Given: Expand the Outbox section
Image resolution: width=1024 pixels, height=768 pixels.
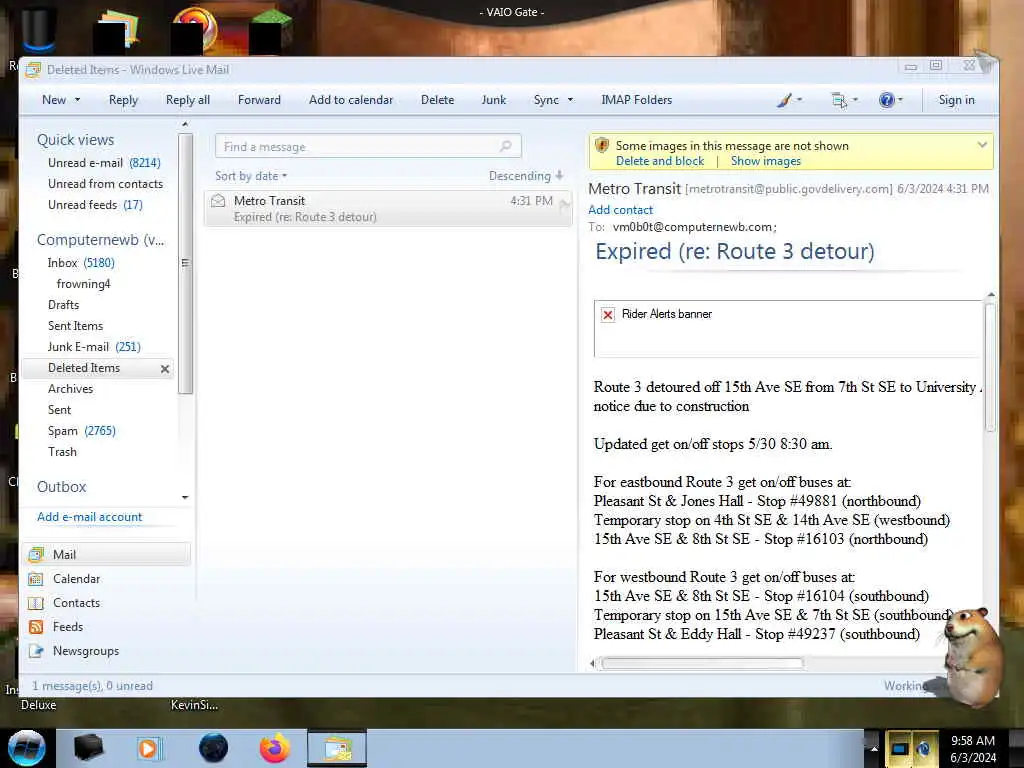Looking at the screenshot, I should [x=61, y=487].
